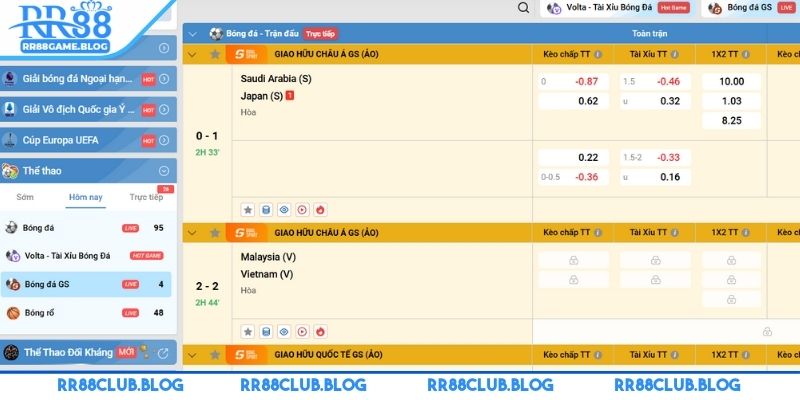Expand Giải bóng đá Ngoại hạng menu
Viewport: 800px width, 400px height.
coord(164,79)
